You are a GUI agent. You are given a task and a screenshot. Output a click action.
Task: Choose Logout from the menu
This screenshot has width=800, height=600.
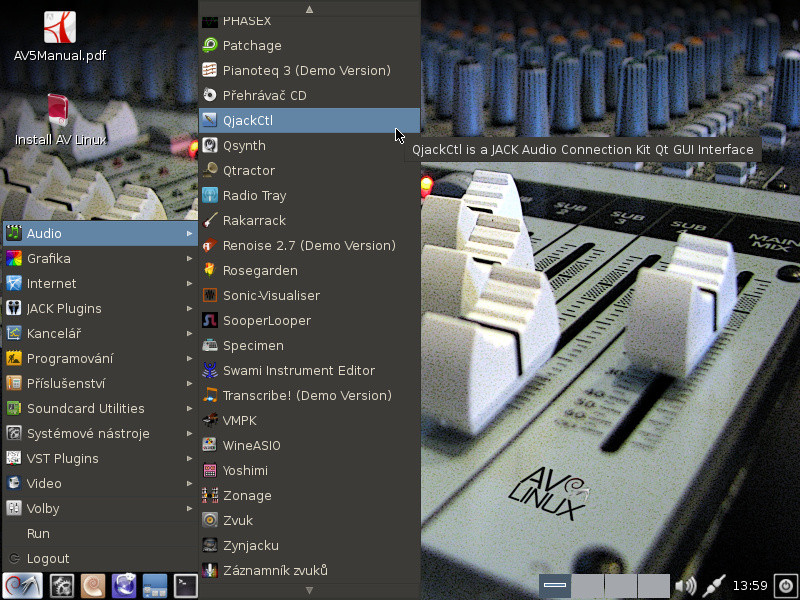pyautogui.click(x=100, y=558)
